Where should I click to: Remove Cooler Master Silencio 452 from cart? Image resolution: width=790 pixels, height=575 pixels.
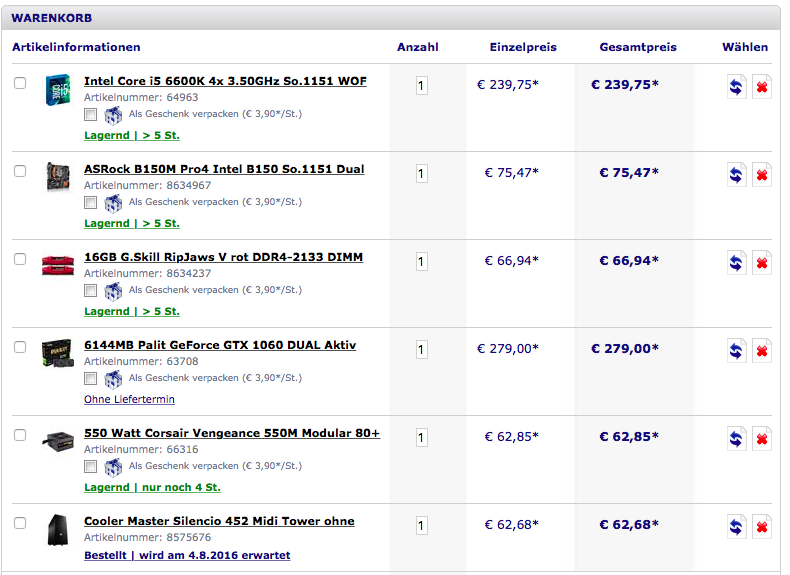point(762,527)
